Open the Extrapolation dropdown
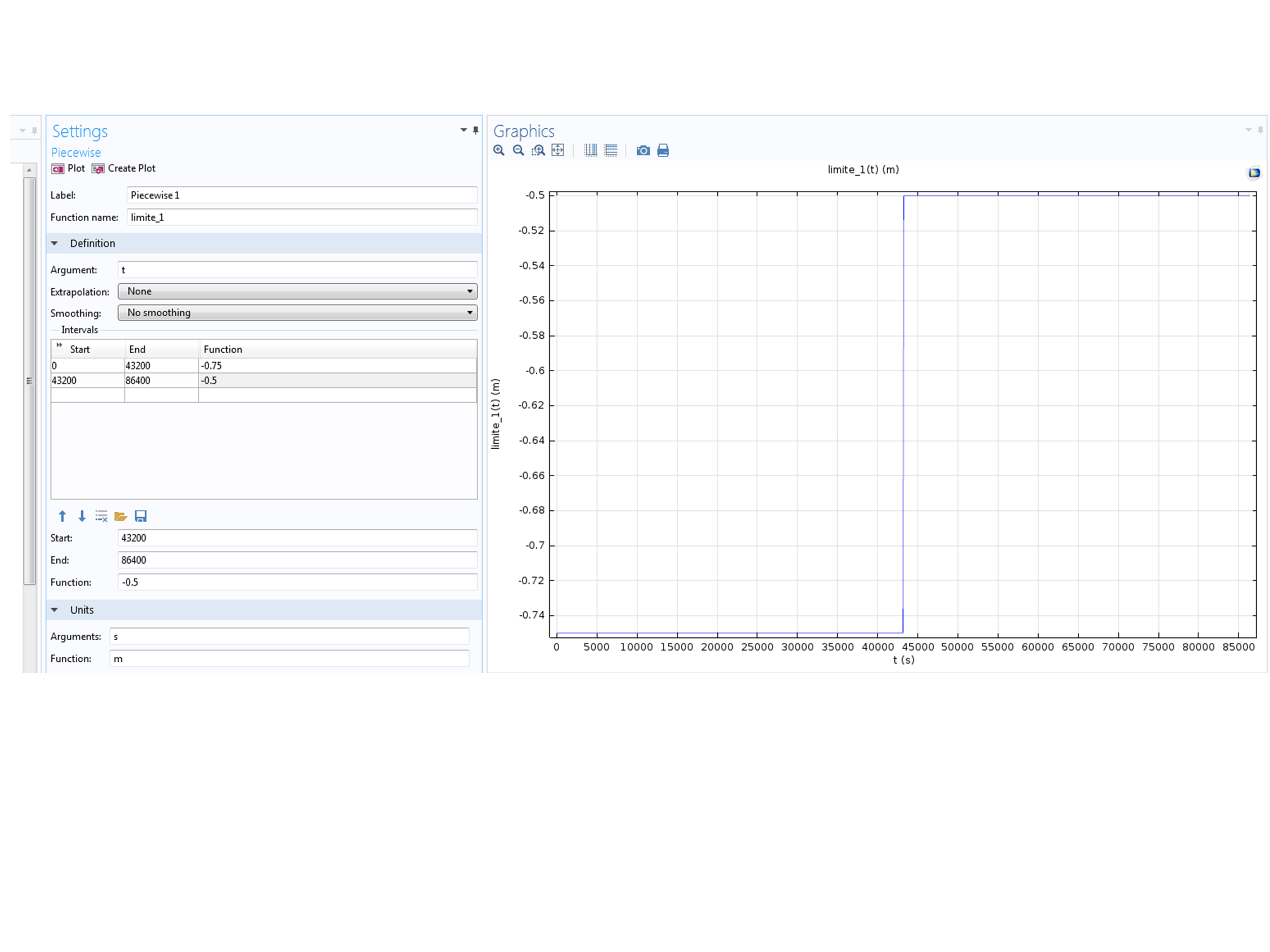The width and height of the screenshot is (1270, 952). [297, 292]
